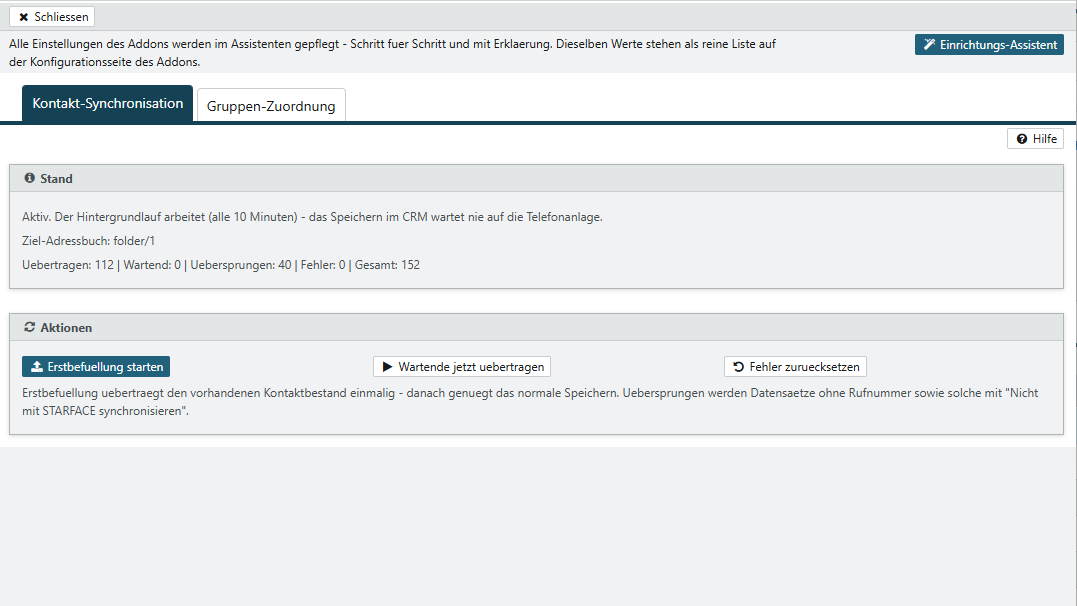Switch to the Gruppen-Zuordnung tab
1077x606 pixels.
coord(271,105)
